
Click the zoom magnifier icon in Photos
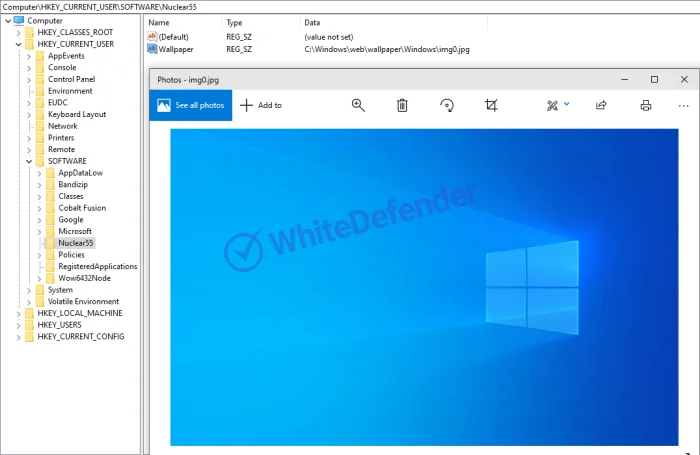(x=358, y=105)
